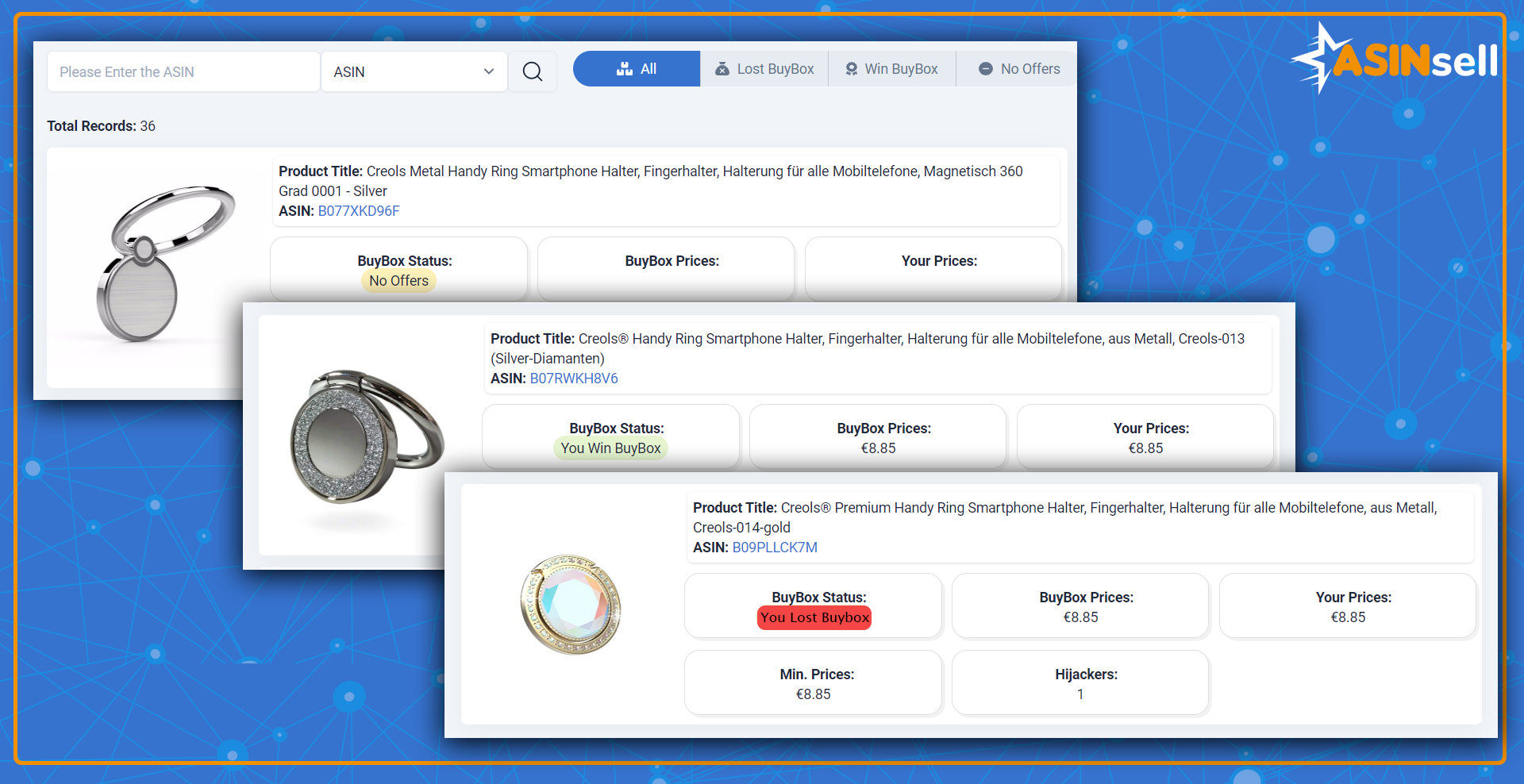Open ASIN link B09PLLCK7M
The image size is (1524, 784).
[x=775, y=547]
